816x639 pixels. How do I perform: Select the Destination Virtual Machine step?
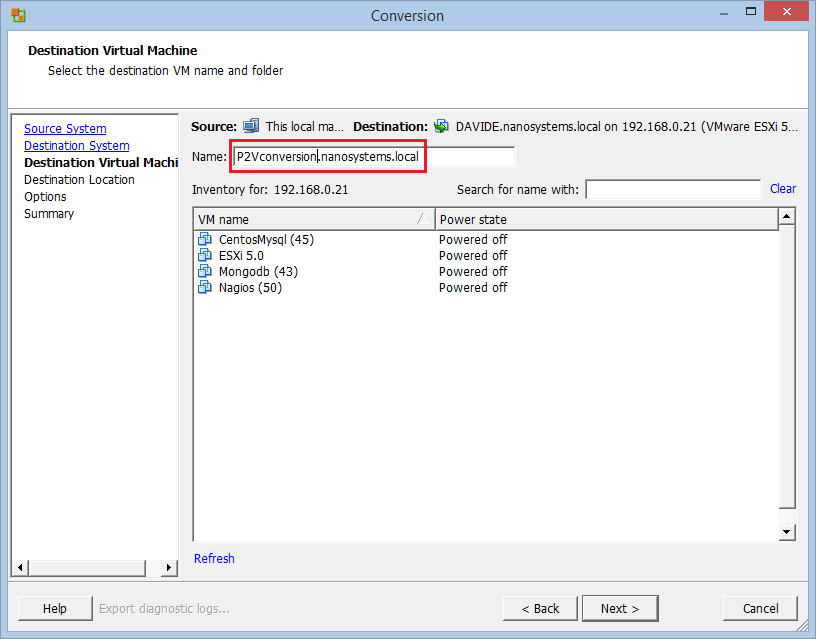point(101,162)
